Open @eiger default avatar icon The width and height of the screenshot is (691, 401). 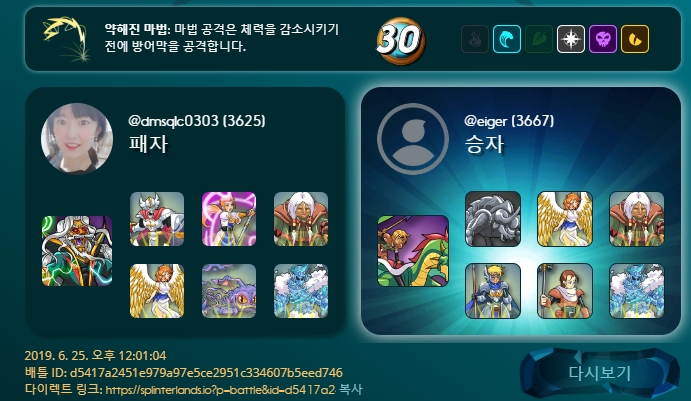click(413, 139)
